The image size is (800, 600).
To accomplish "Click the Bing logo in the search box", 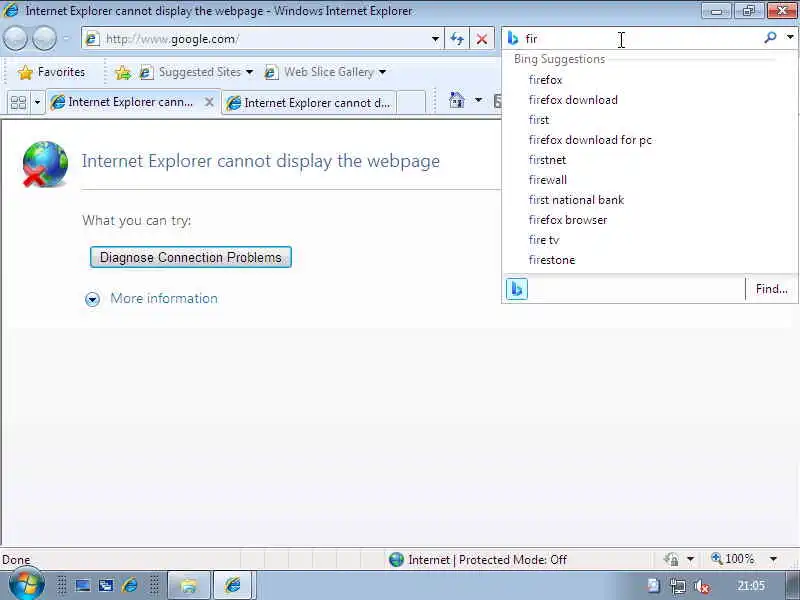I will [513, 38].
